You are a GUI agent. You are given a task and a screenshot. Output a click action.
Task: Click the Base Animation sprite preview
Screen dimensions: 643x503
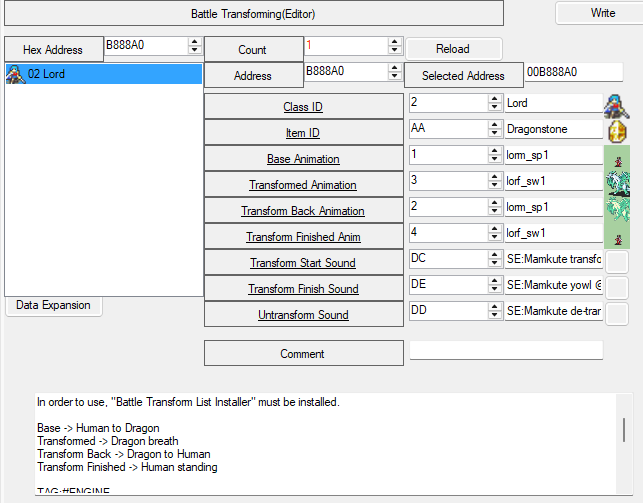616,157
